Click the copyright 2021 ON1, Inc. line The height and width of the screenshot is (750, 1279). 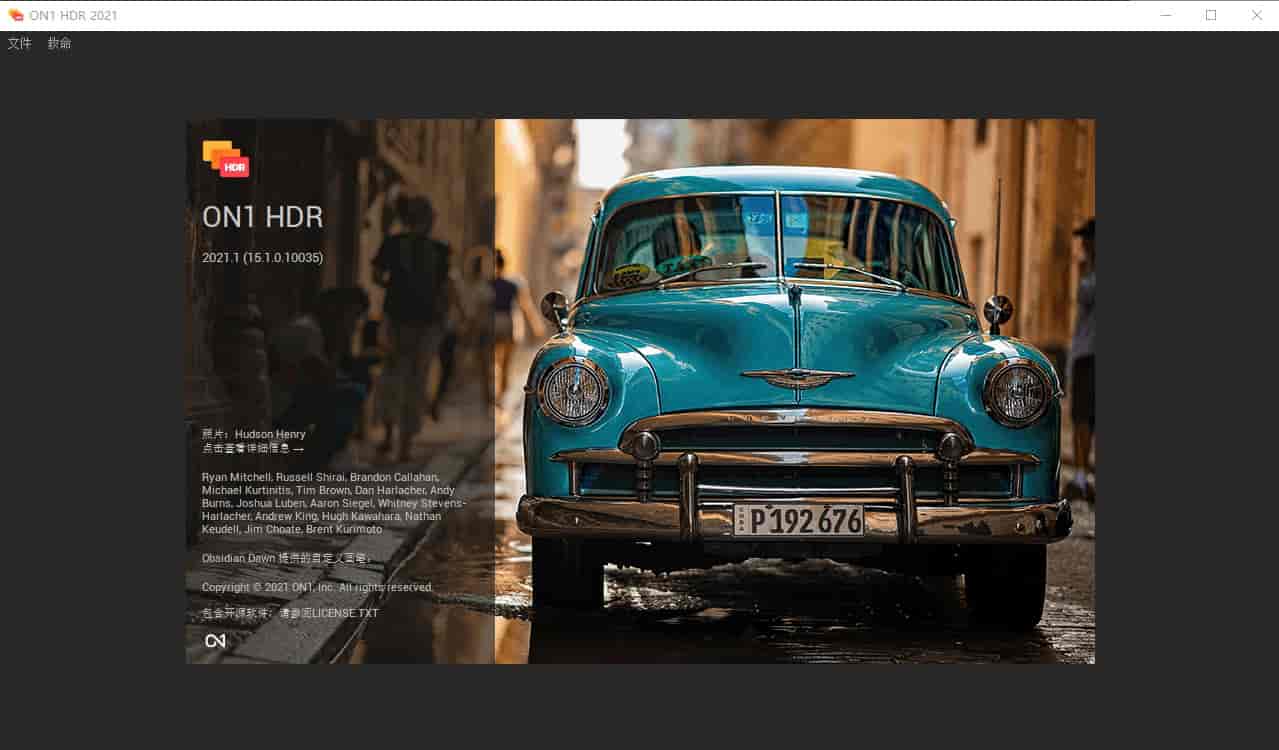(x=317, y=588)
